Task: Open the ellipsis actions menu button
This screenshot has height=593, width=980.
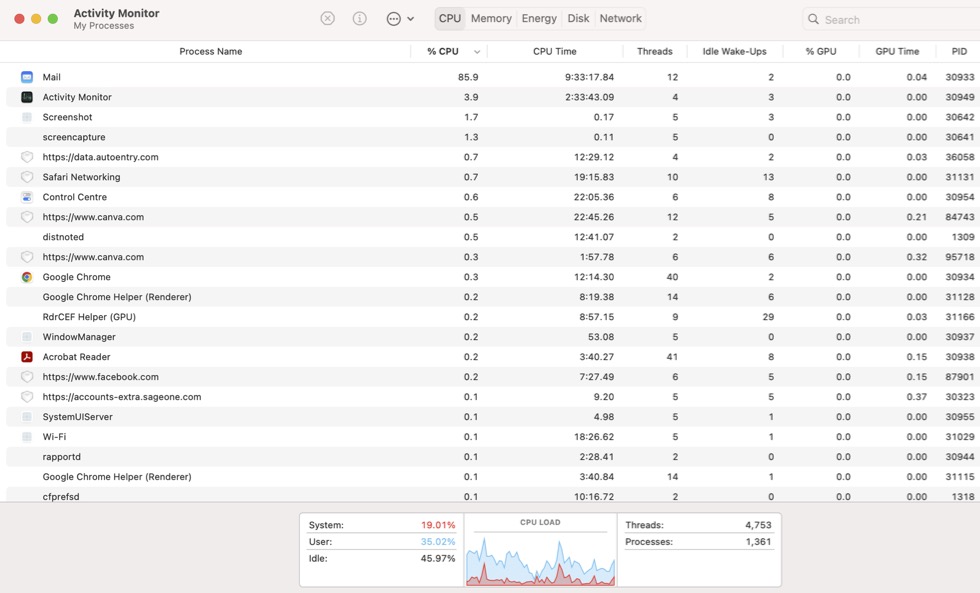Action: pyautogui.click(x=400, y=19)
